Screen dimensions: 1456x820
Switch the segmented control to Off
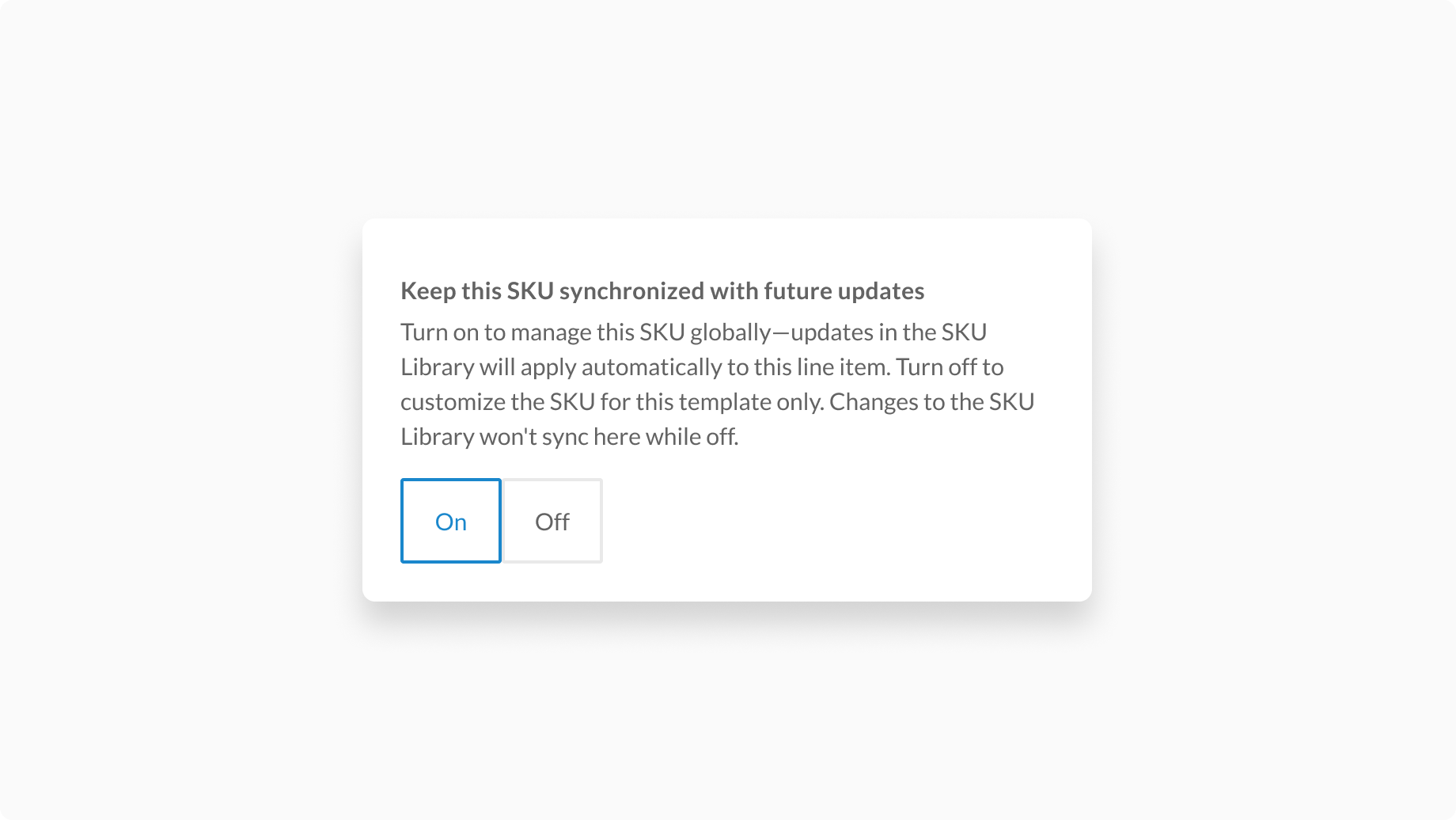(x=552, y=521)
